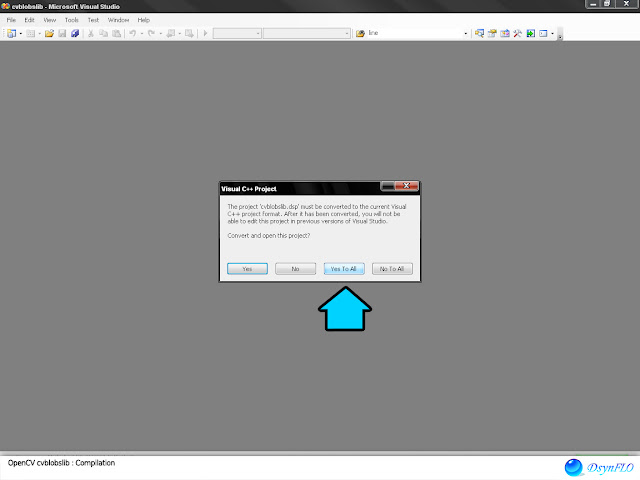The image size is (640, 480).
Task: Click the Paste clipboard icon
Action: [x=117, y=33]
